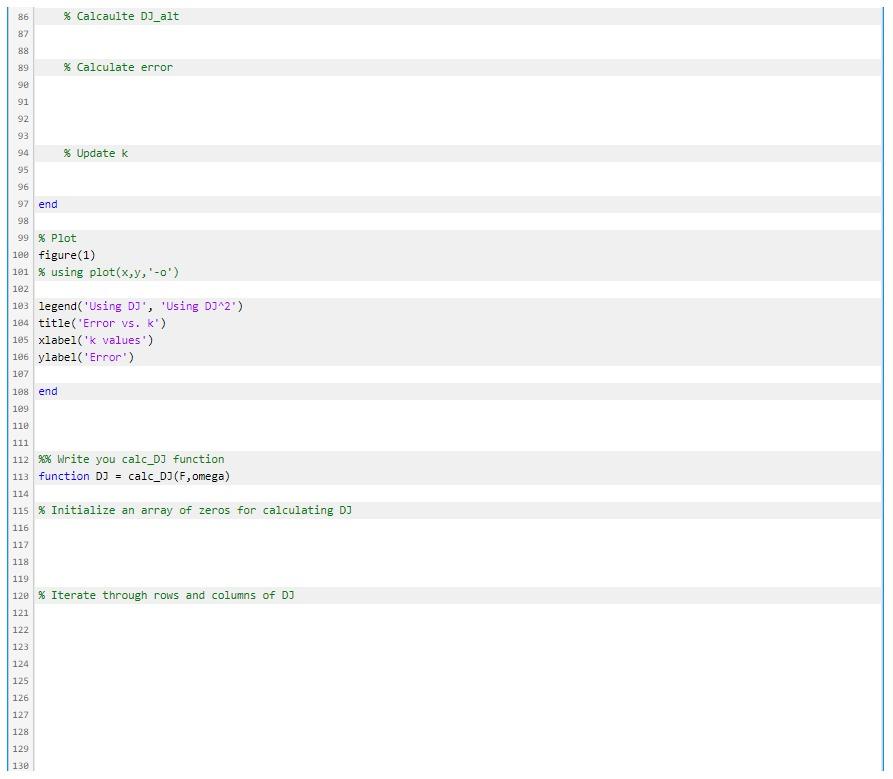The height and width of the screenshot is (779, 893).
Task: Click the 'end' keyword on line 97
Action: pyautogui.click(x=46, y=204)
